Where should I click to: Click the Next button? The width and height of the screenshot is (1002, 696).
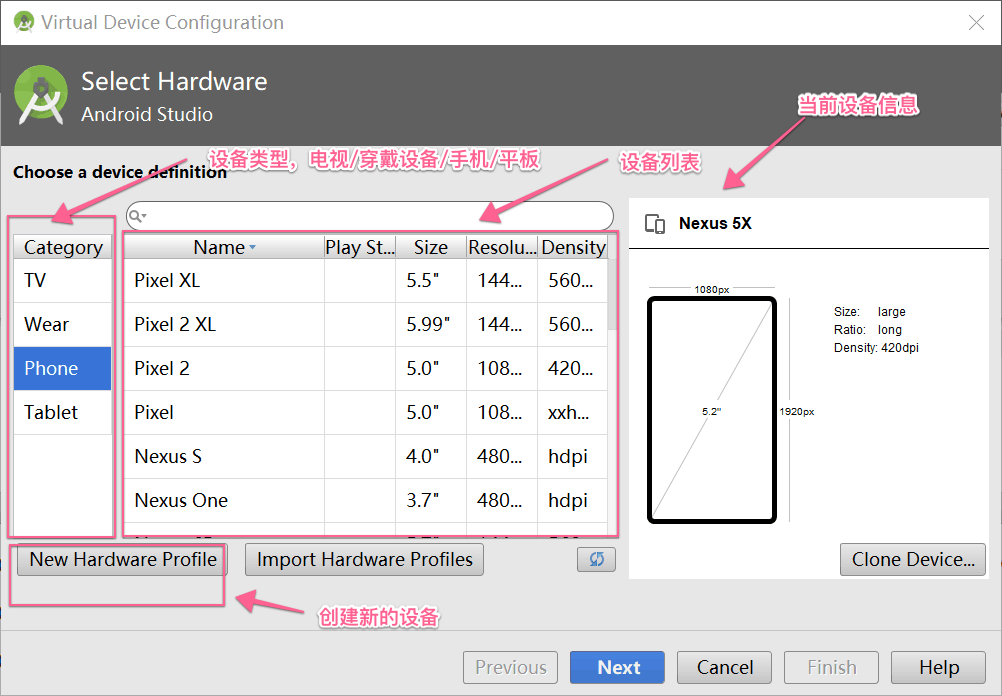[x=617, y=667]
